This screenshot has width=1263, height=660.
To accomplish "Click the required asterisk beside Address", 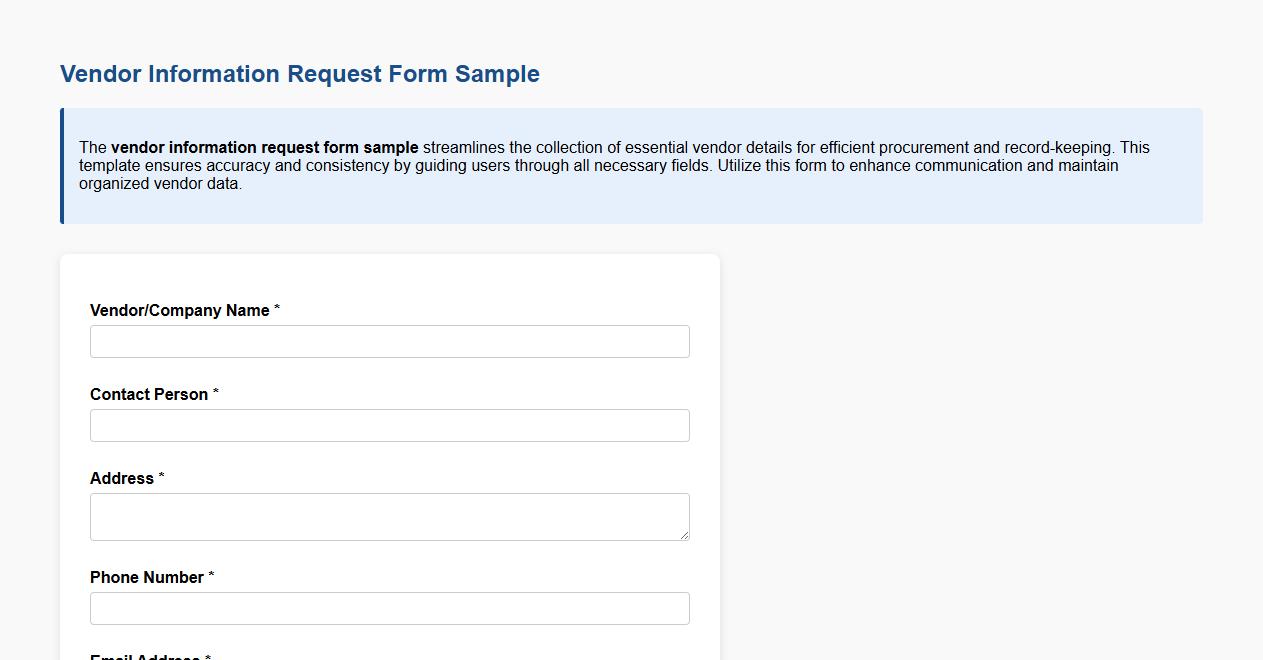I will coord(160,475).
